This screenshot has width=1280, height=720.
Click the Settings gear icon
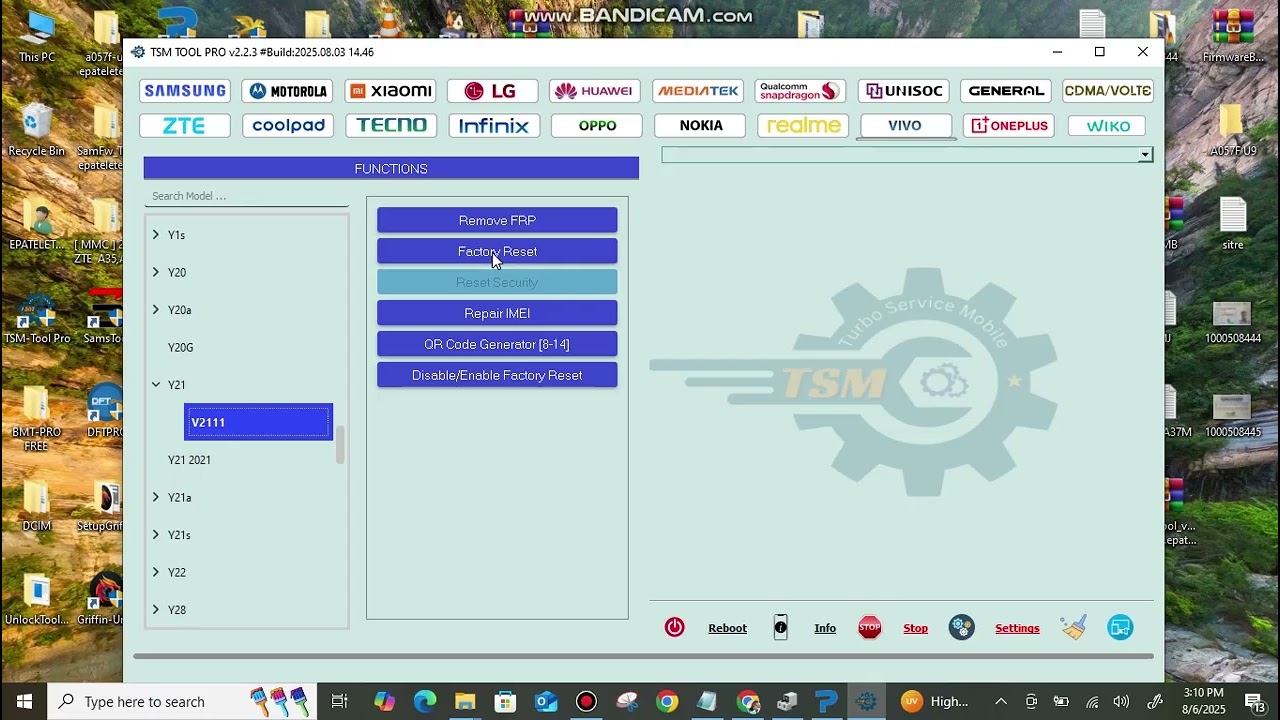pyautogui.click(x=962, y=627)
